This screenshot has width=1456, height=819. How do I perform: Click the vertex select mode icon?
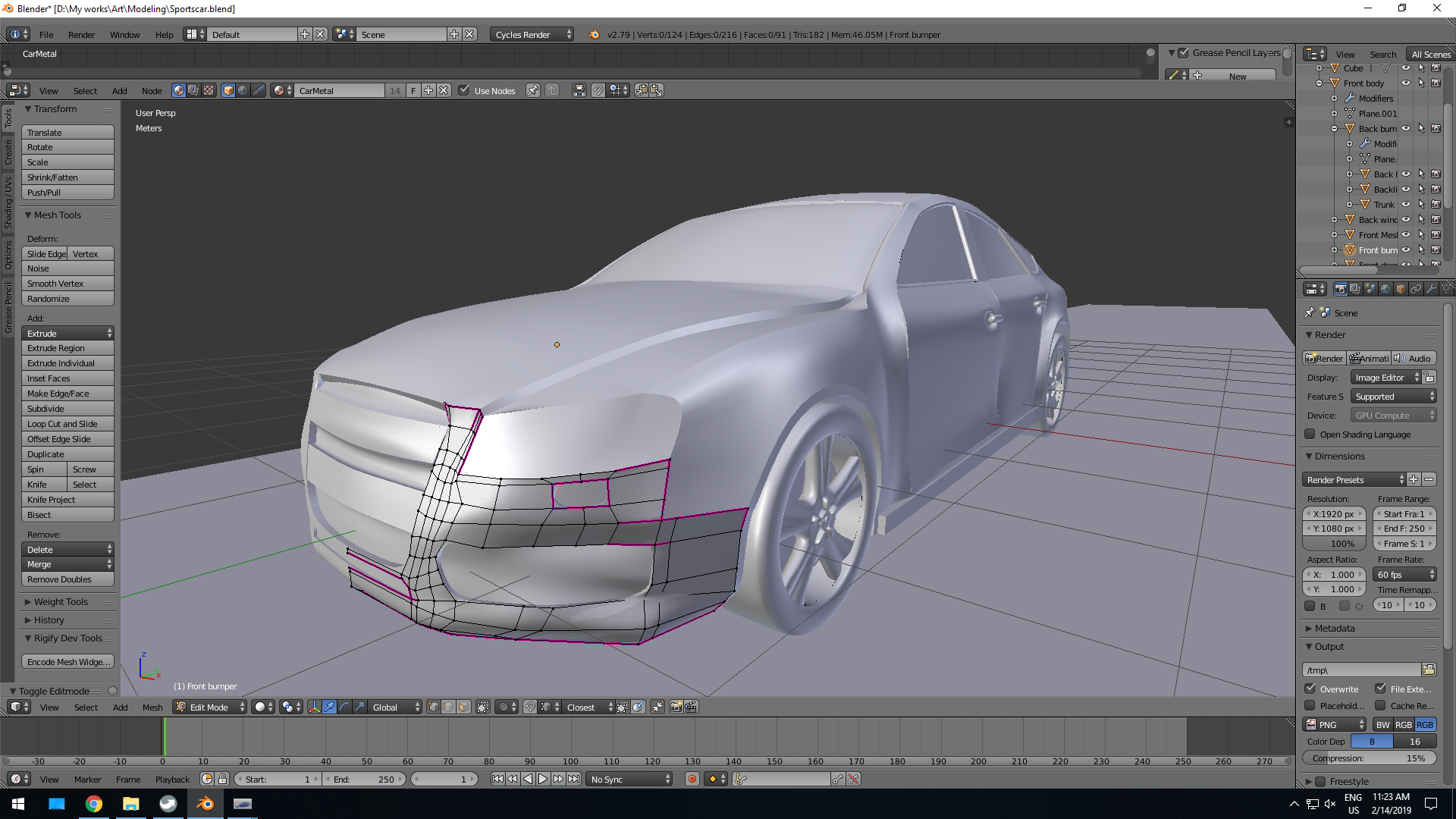point(433,707)
